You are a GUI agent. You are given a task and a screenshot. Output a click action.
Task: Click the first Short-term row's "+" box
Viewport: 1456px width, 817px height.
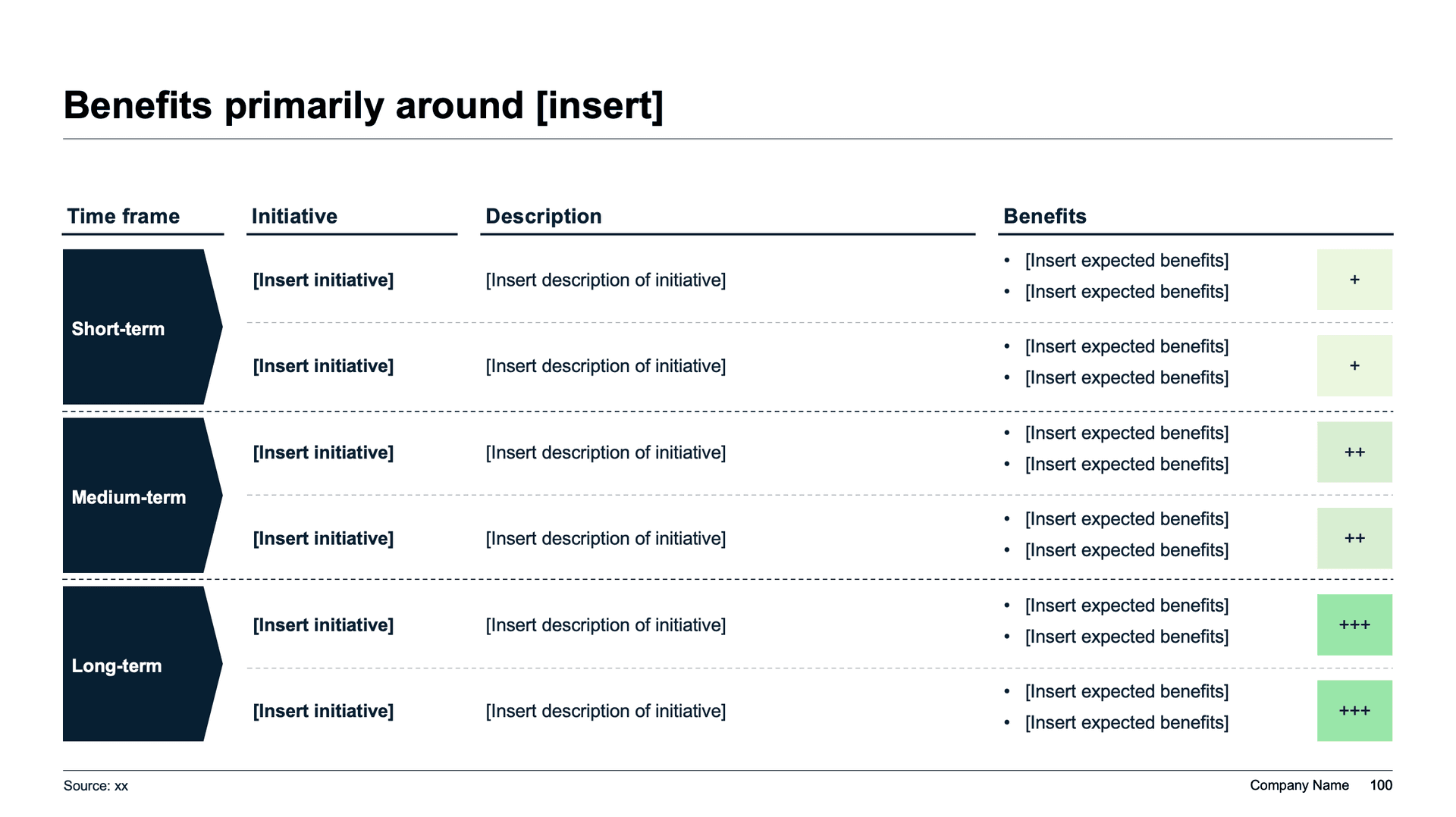[x=1354, y=280]
